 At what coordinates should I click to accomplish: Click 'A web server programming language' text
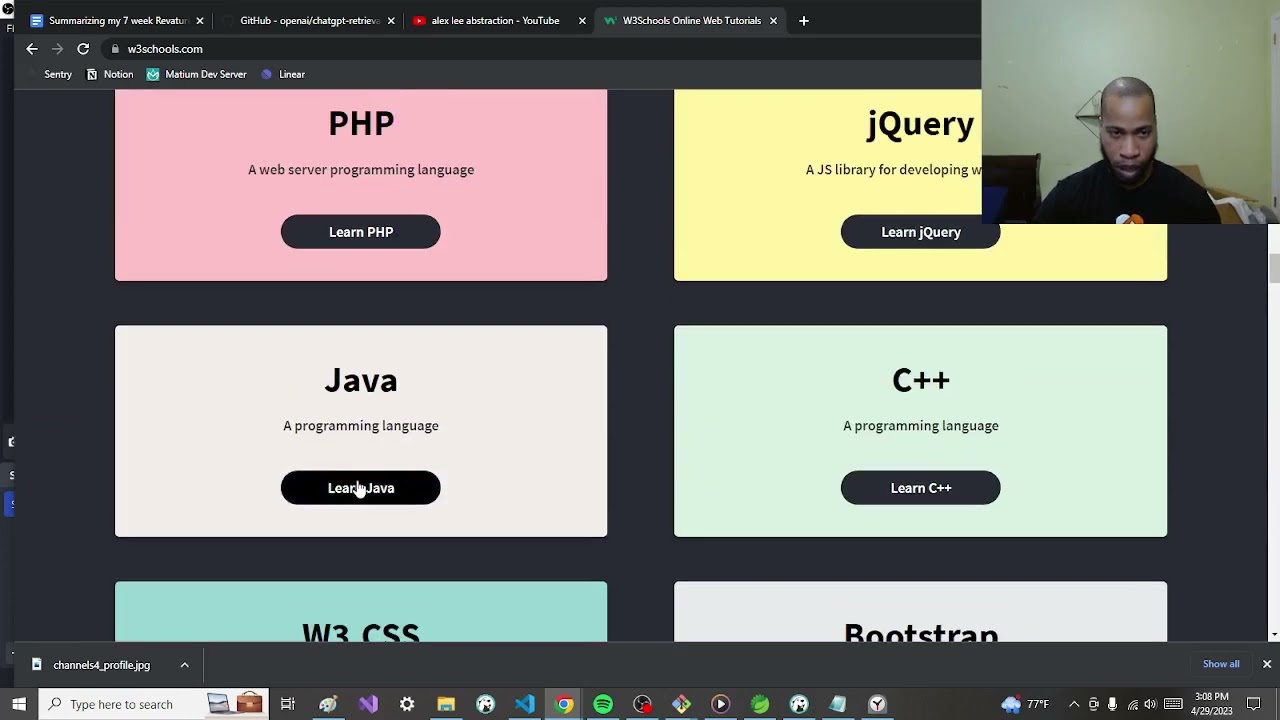pos(361,170)
